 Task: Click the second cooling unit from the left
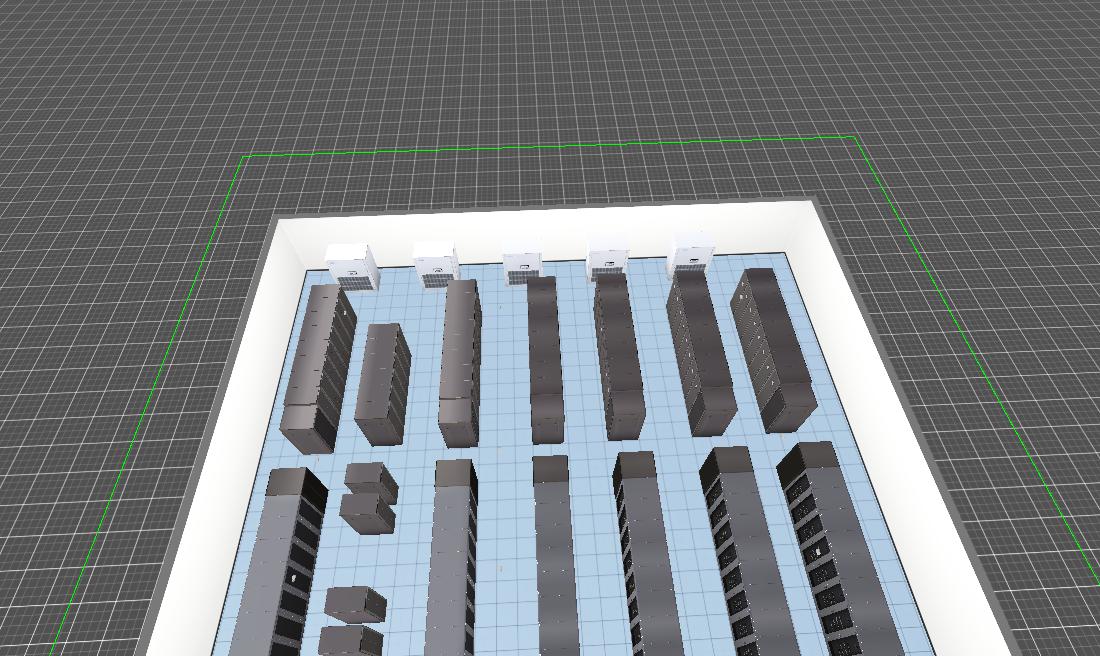(437, 264)
